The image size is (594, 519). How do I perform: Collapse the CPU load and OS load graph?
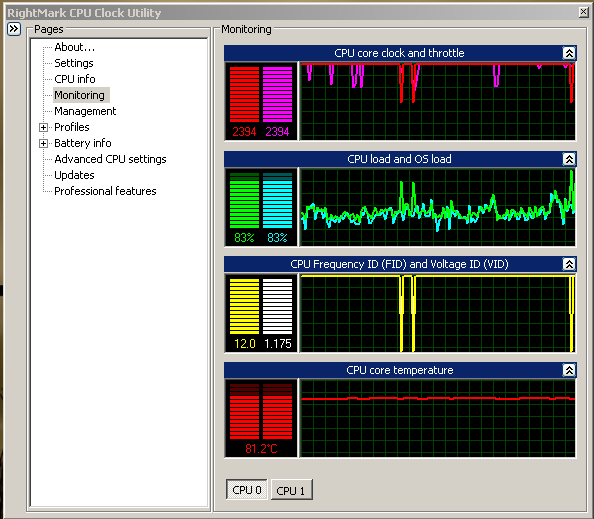pos(569,159)
